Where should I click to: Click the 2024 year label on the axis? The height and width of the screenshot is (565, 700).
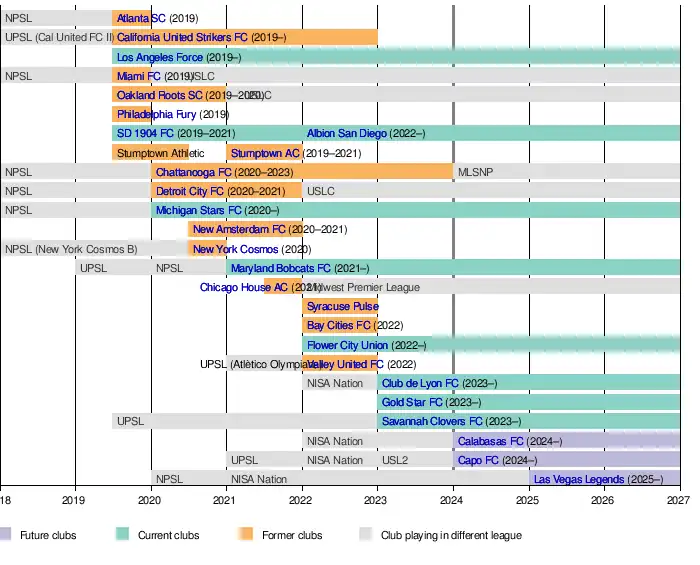(x=452, y=499)
